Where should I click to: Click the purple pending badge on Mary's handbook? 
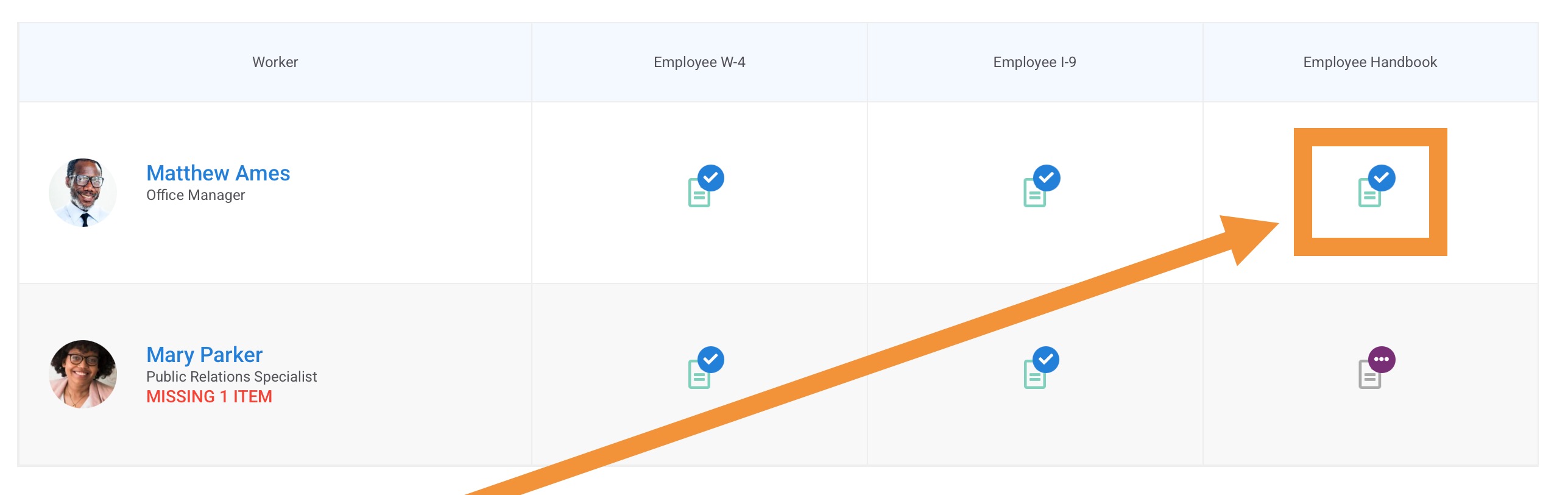pos(1382,360)
